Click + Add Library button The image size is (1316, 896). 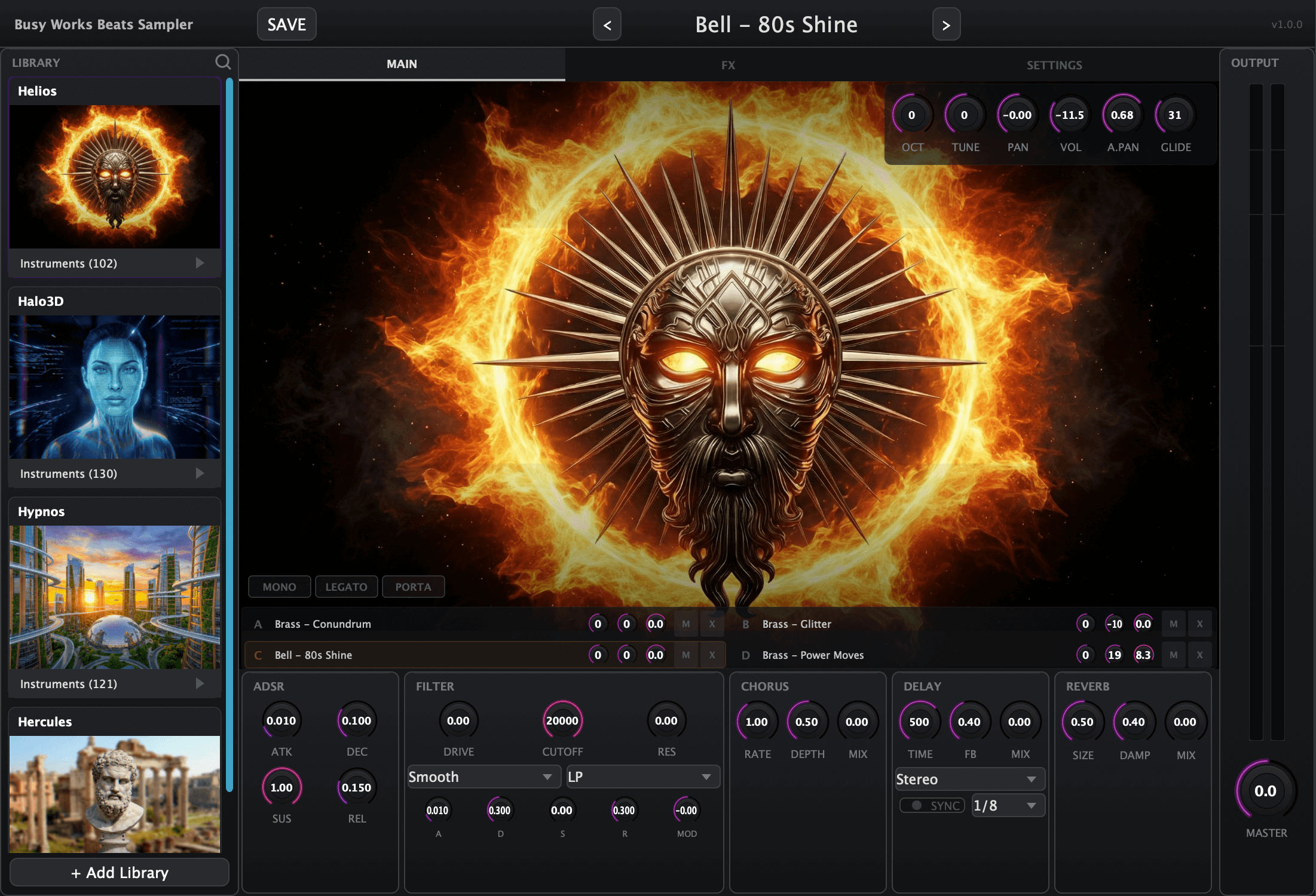(120, 873)
